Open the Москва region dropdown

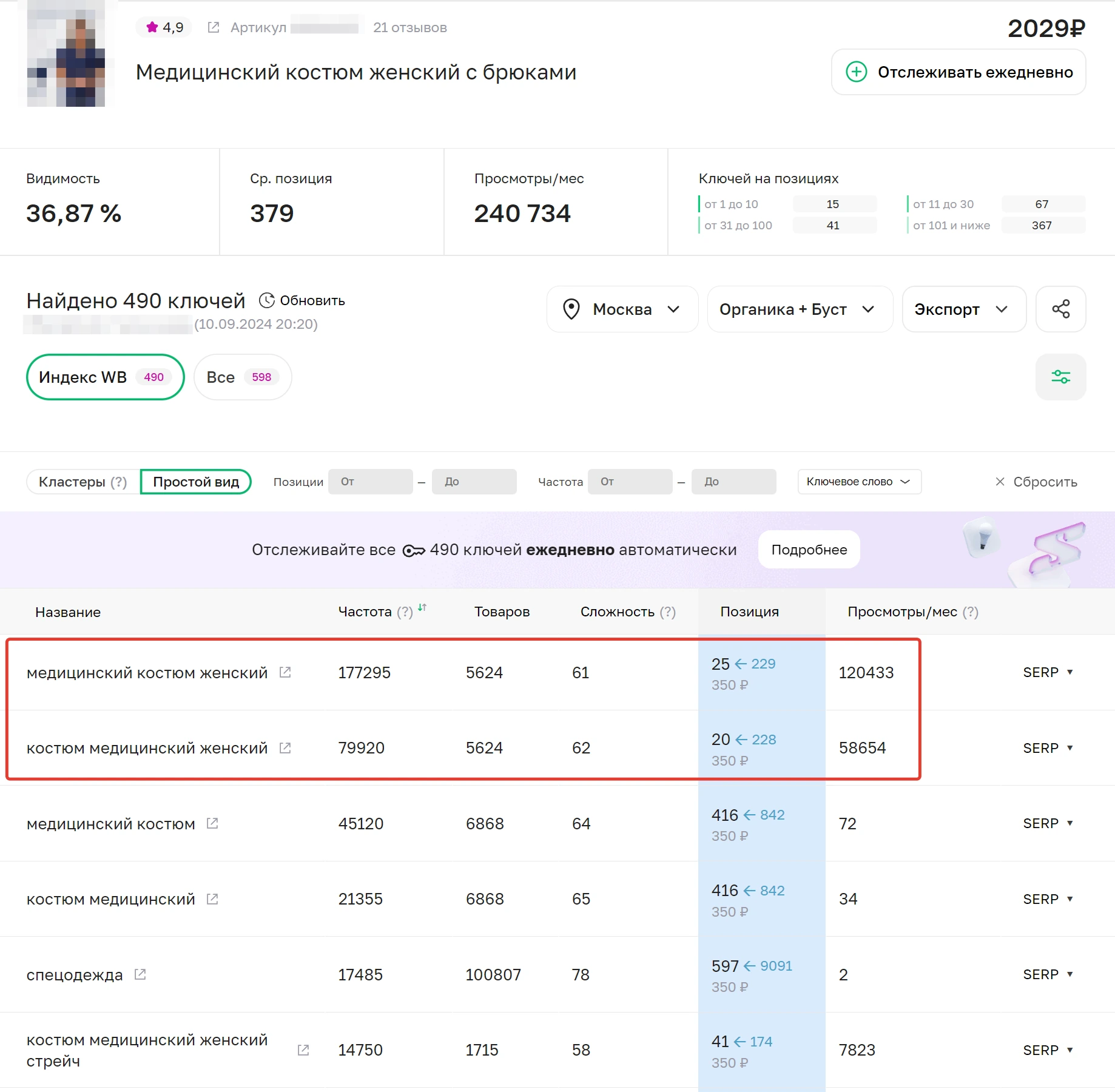(x=622, y=309)
